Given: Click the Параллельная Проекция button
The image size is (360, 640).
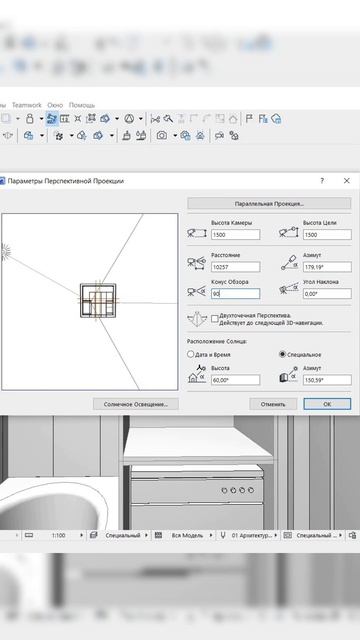Looking at the screenshot, I should coord(269,203).
